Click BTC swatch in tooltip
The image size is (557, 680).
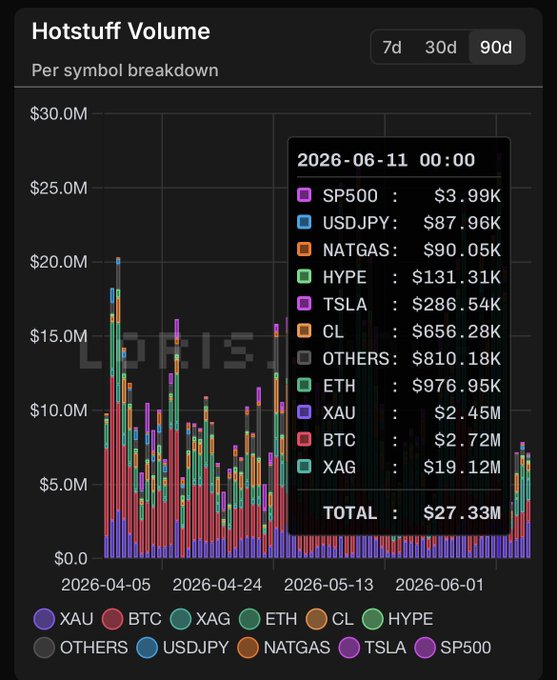304,439
